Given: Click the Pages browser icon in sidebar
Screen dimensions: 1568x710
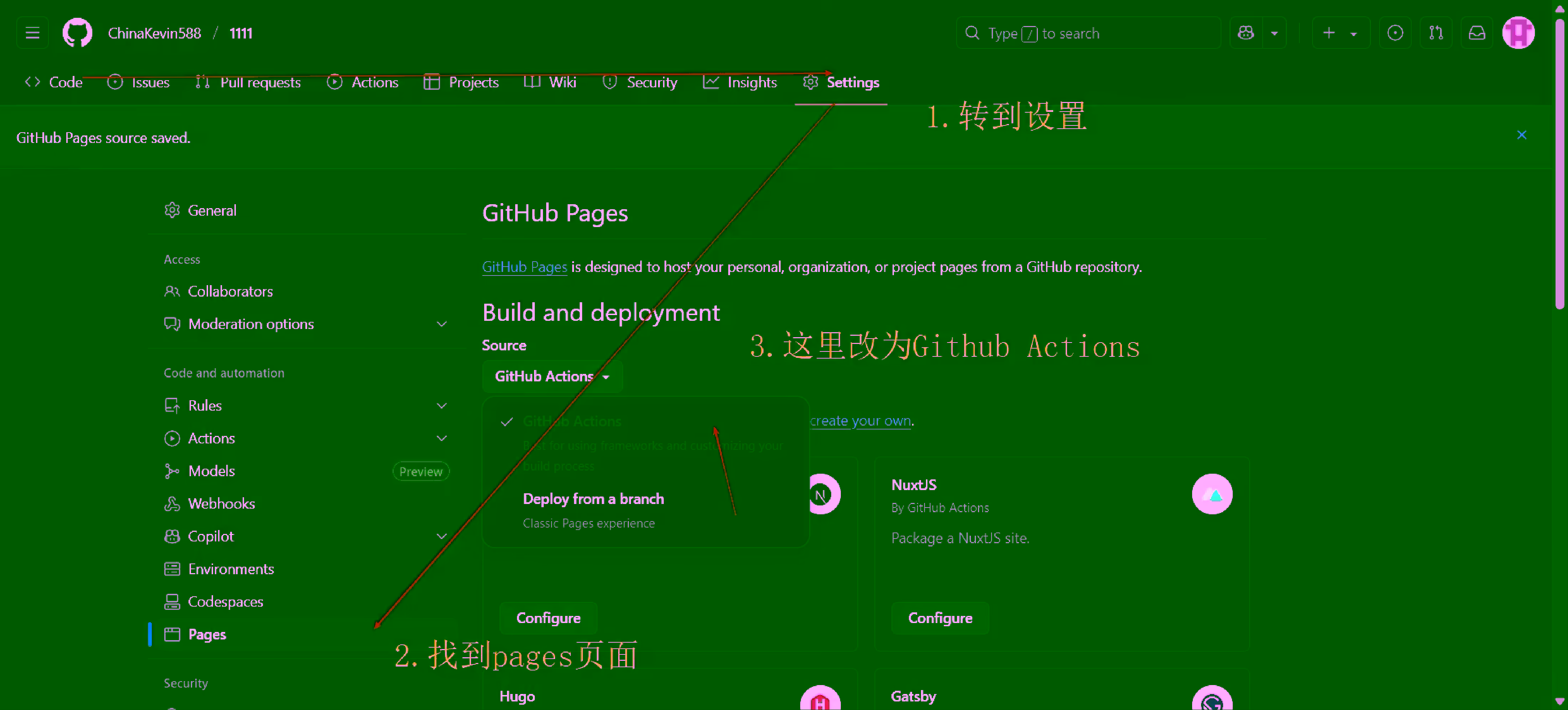Looking at the screenshot, I should click(x=172, y=634).
